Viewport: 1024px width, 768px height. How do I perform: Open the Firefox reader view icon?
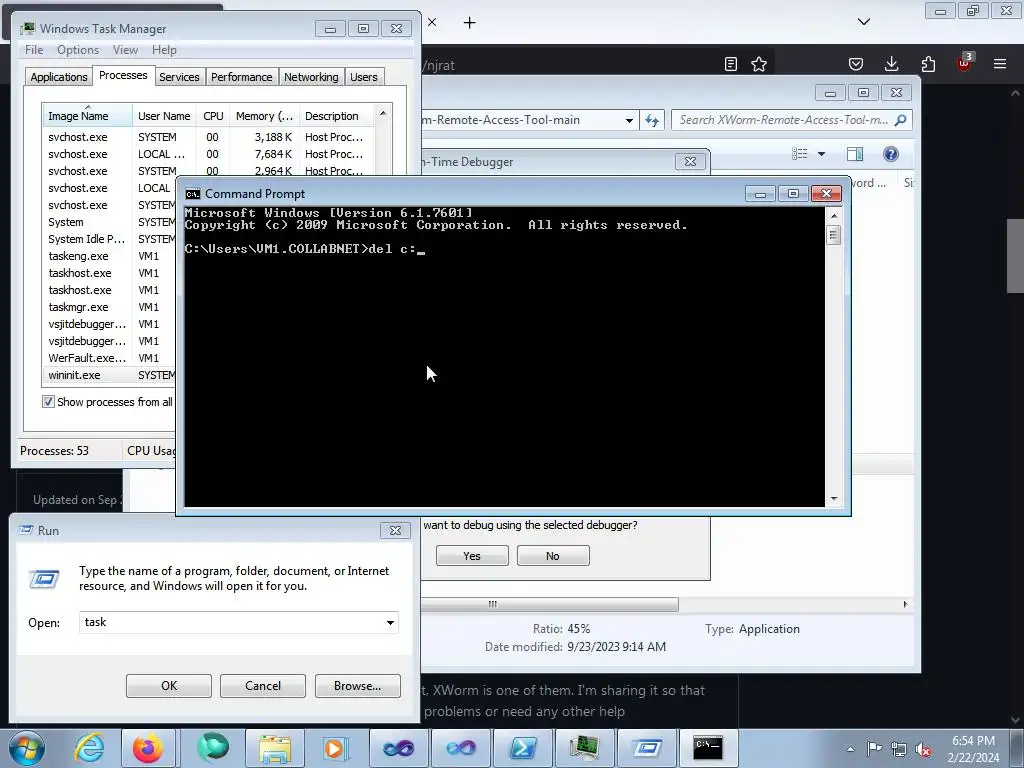pos(731,64)
